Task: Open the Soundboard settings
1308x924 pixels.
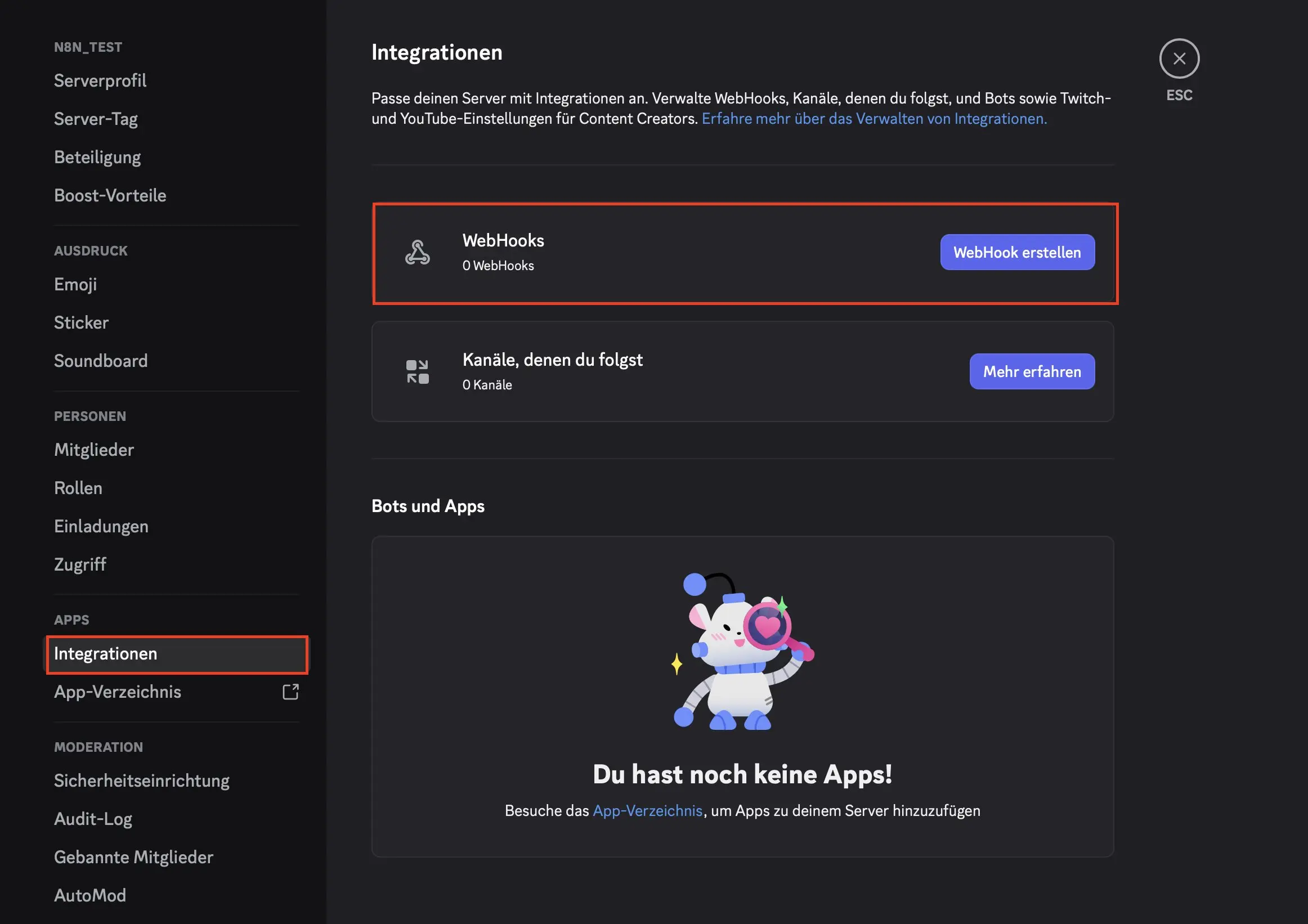Action: pyautogui.click(x=101, y=361)
